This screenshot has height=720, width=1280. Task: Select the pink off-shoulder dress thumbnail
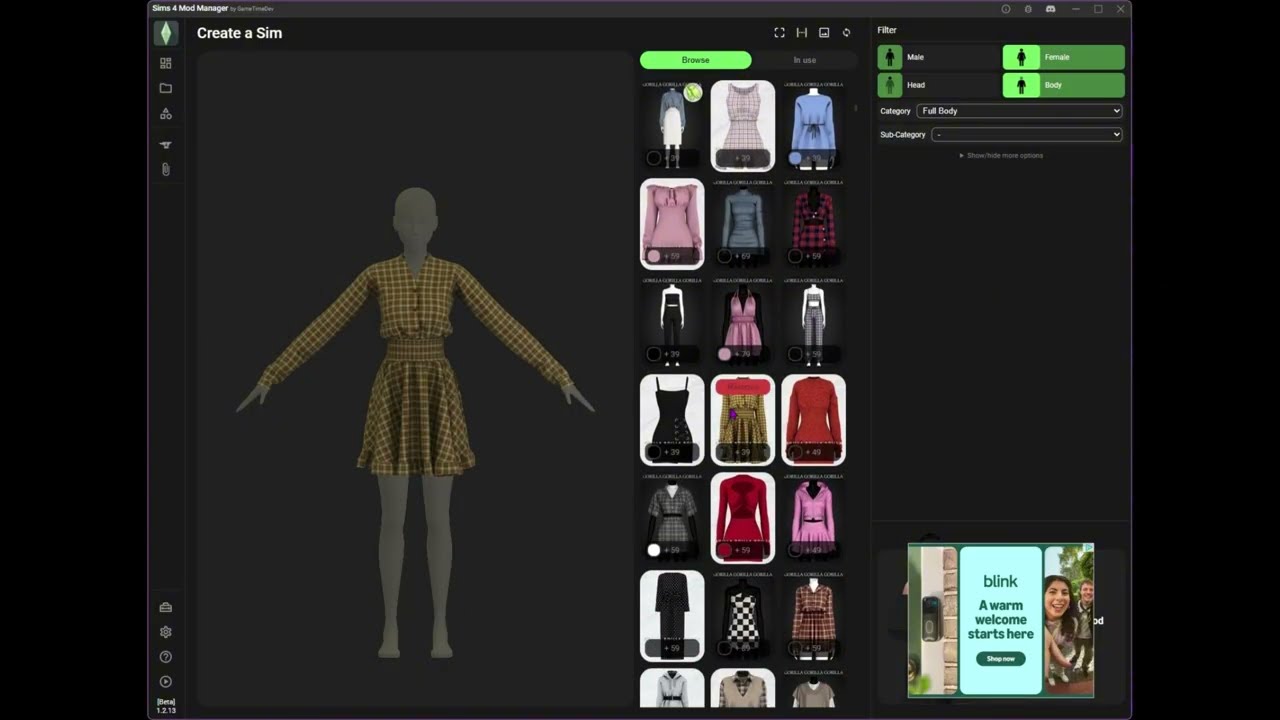point(672,224)
